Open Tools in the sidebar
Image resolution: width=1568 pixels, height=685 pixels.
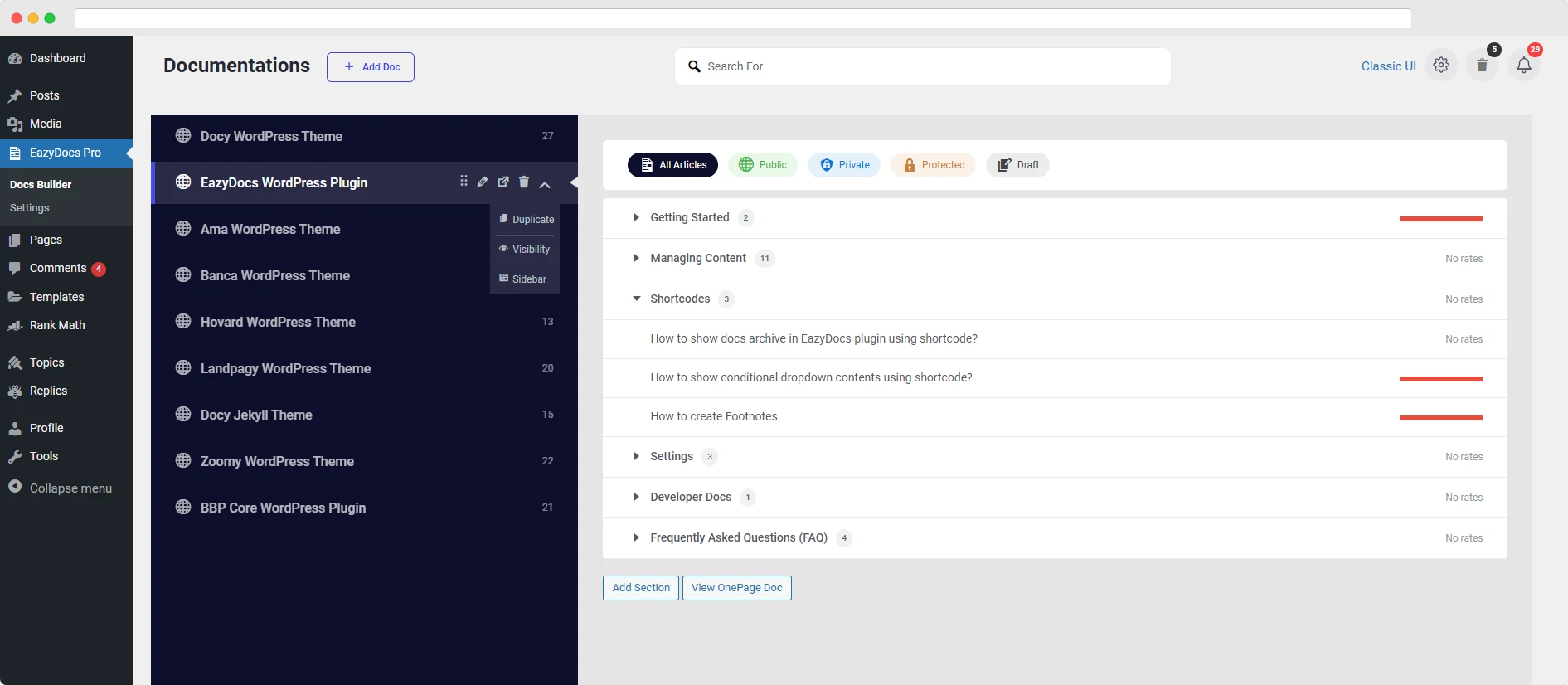tap(66, 456)
